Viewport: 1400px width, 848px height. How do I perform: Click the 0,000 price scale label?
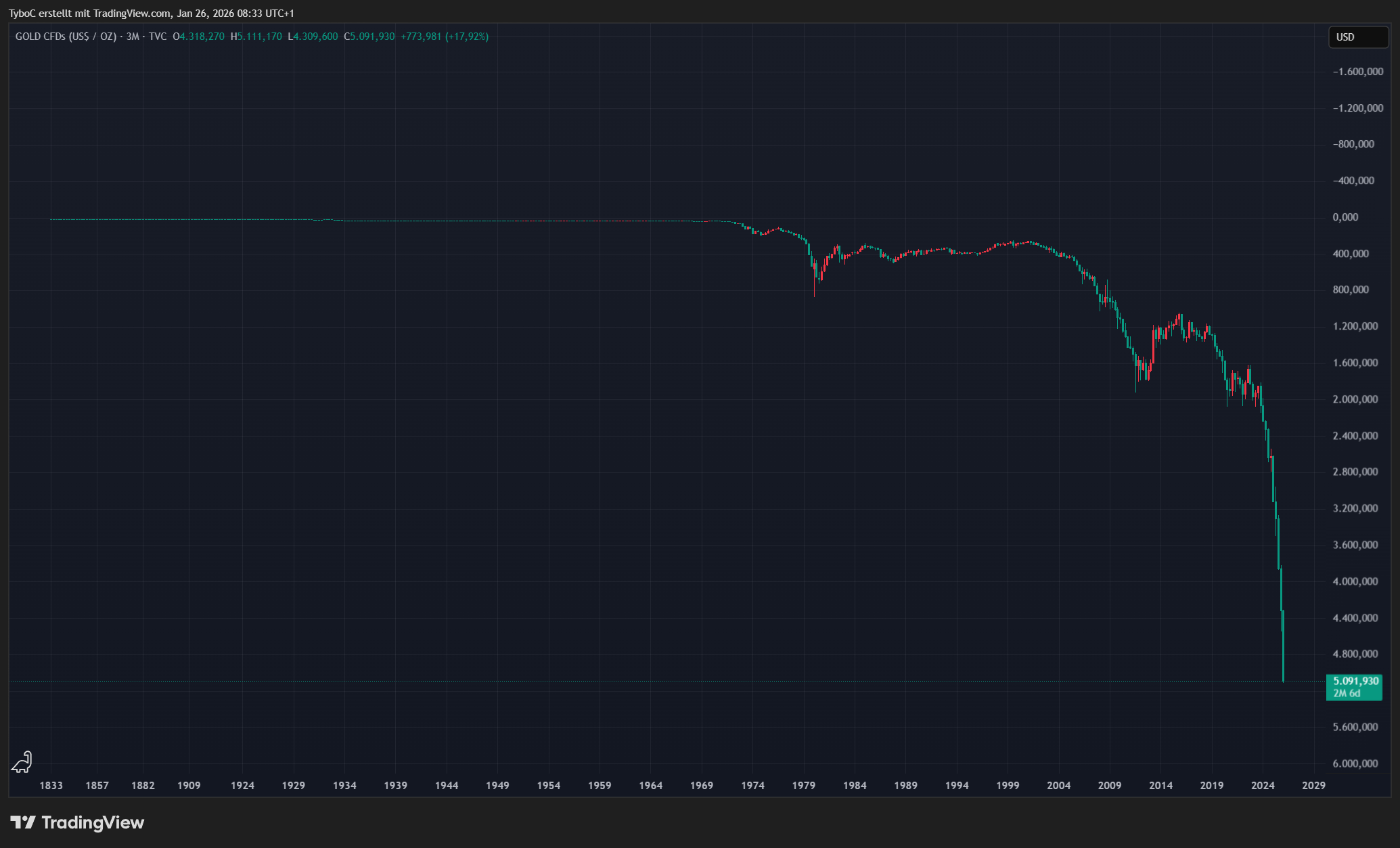(x=1345, y=217)
